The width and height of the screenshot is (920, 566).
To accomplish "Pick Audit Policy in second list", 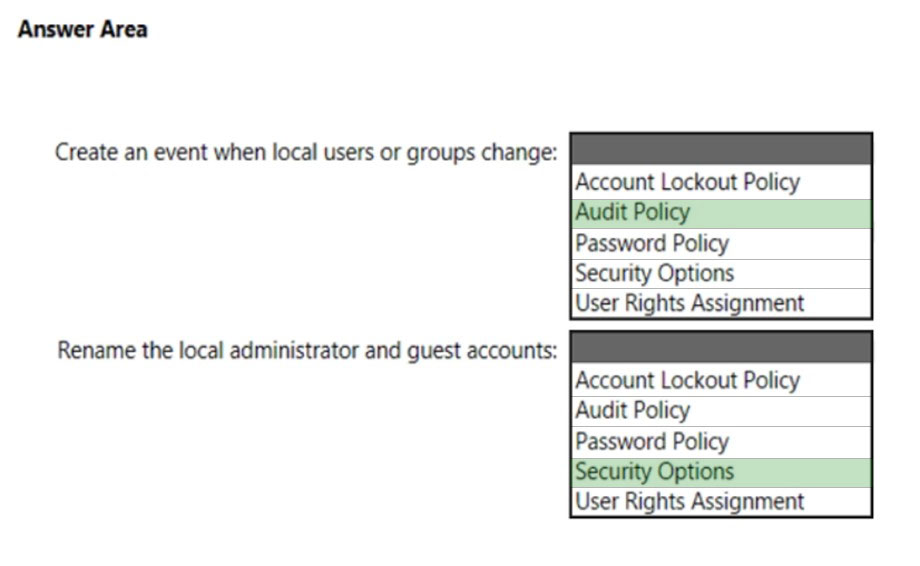I will tap(721, 411).
